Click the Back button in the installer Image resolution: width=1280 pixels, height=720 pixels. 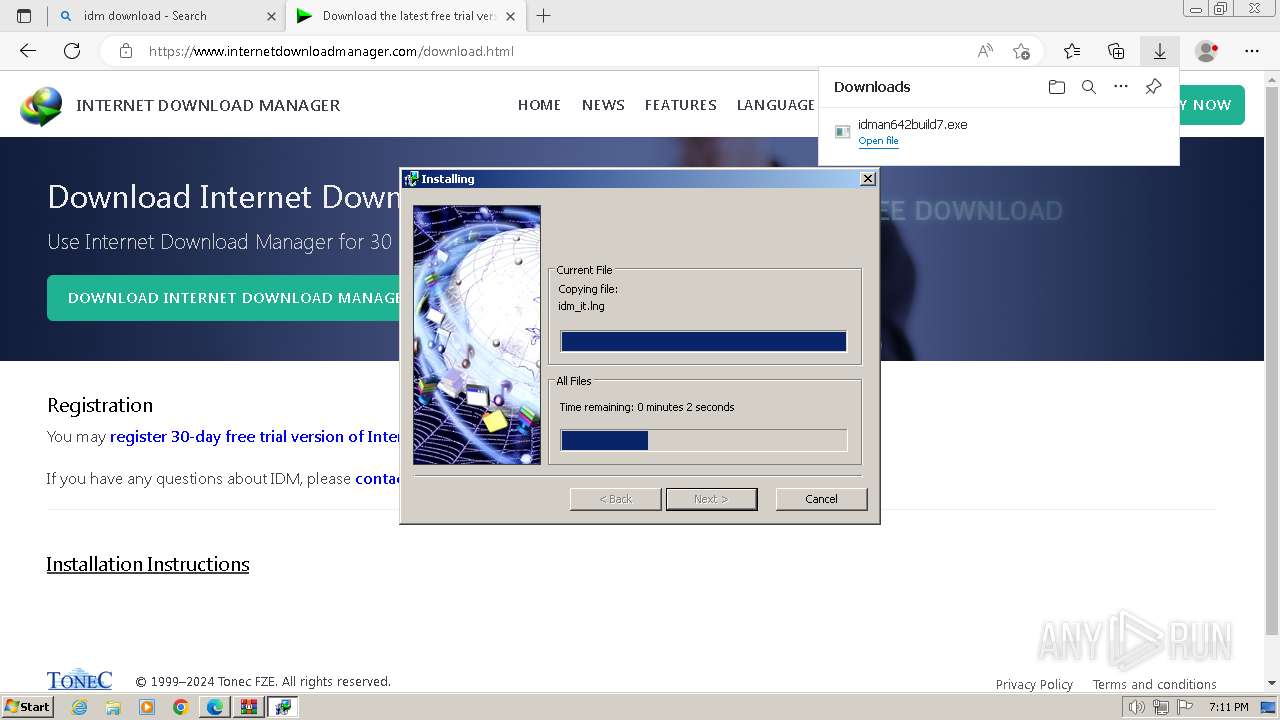click(x=615, y=499)
